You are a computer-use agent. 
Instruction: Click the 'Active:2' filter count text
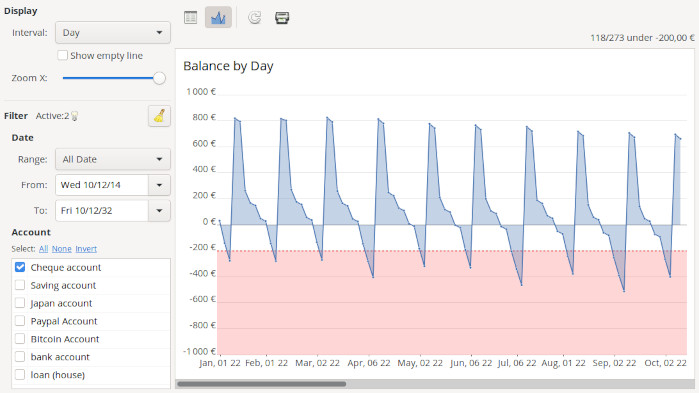(x=52, y=116)
